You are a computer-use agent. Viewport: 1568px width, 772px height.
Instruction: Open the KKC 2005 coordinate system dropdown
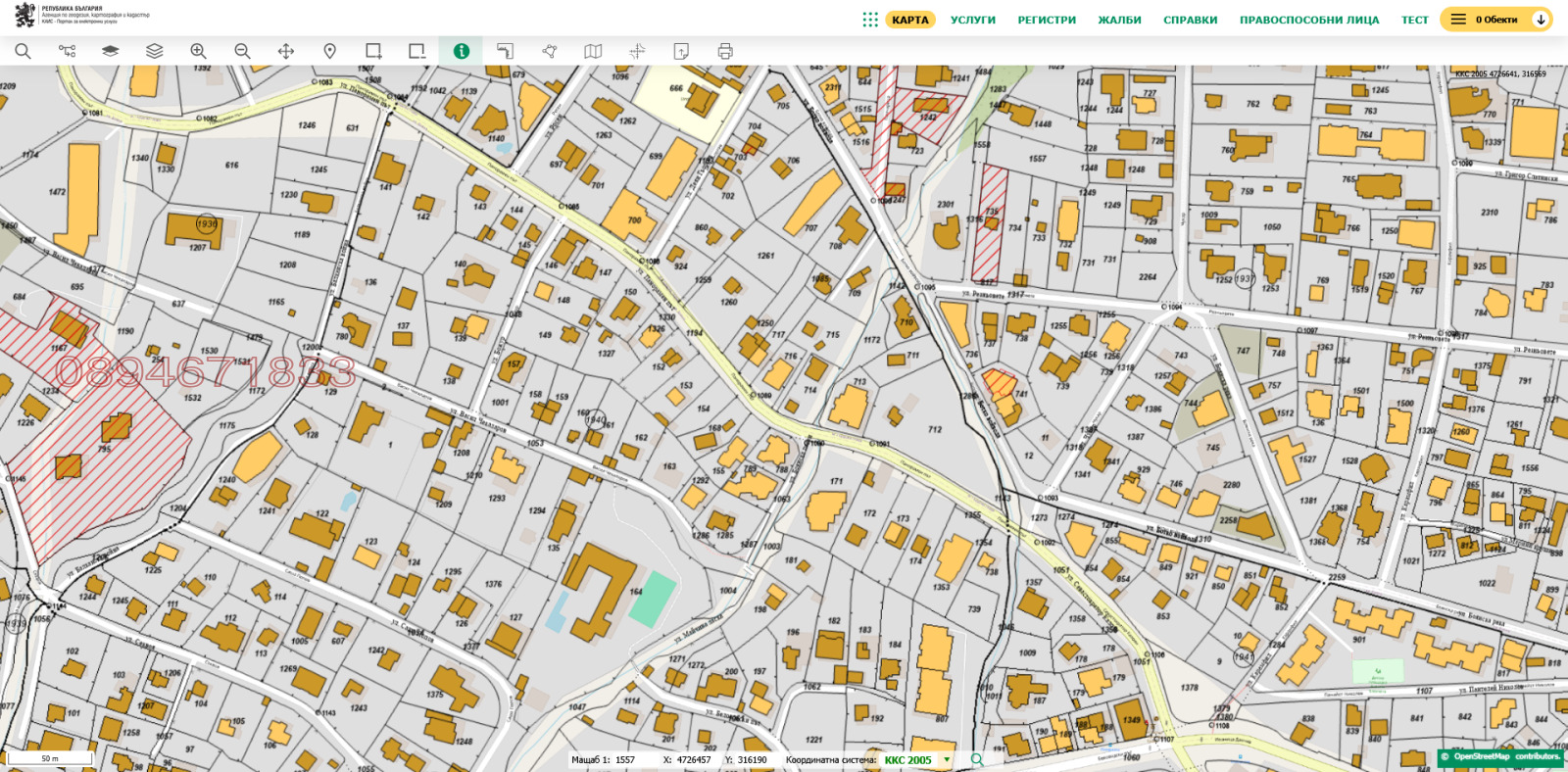[947, 760]
